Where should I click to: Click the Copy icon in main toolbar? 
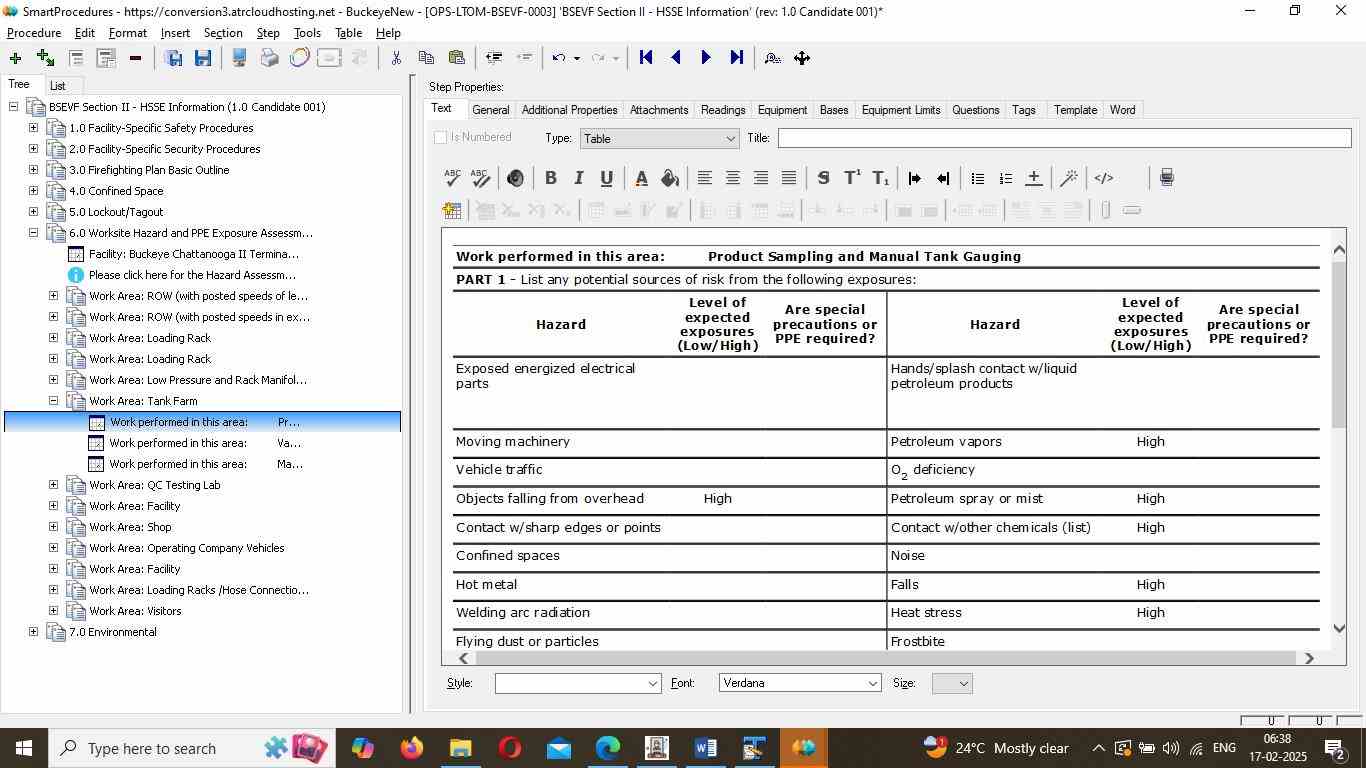426,58
